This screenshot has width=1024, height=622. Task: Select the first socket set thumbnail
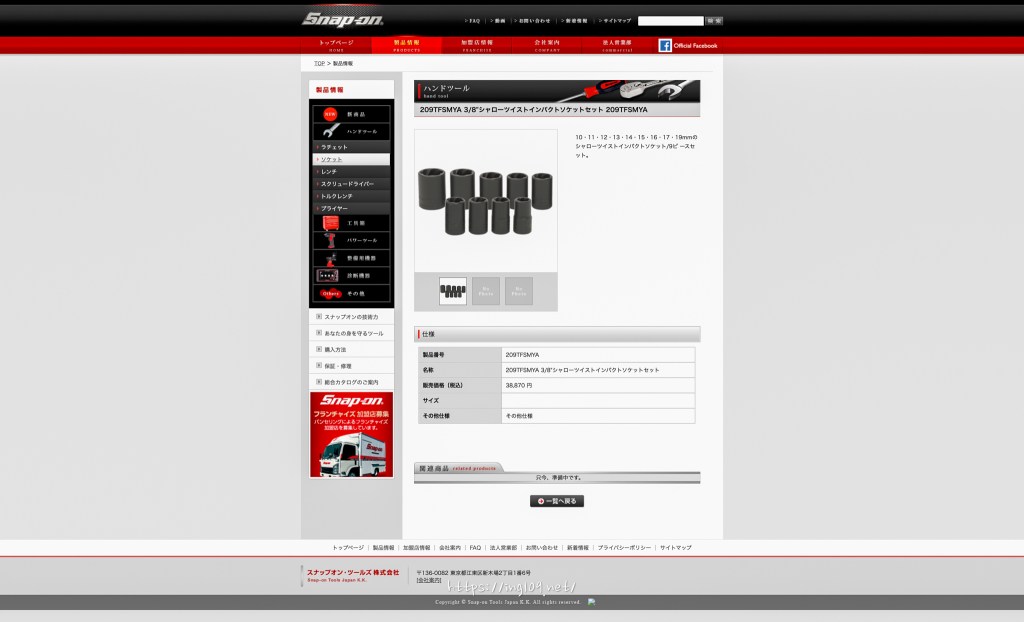tap(453, 291)
